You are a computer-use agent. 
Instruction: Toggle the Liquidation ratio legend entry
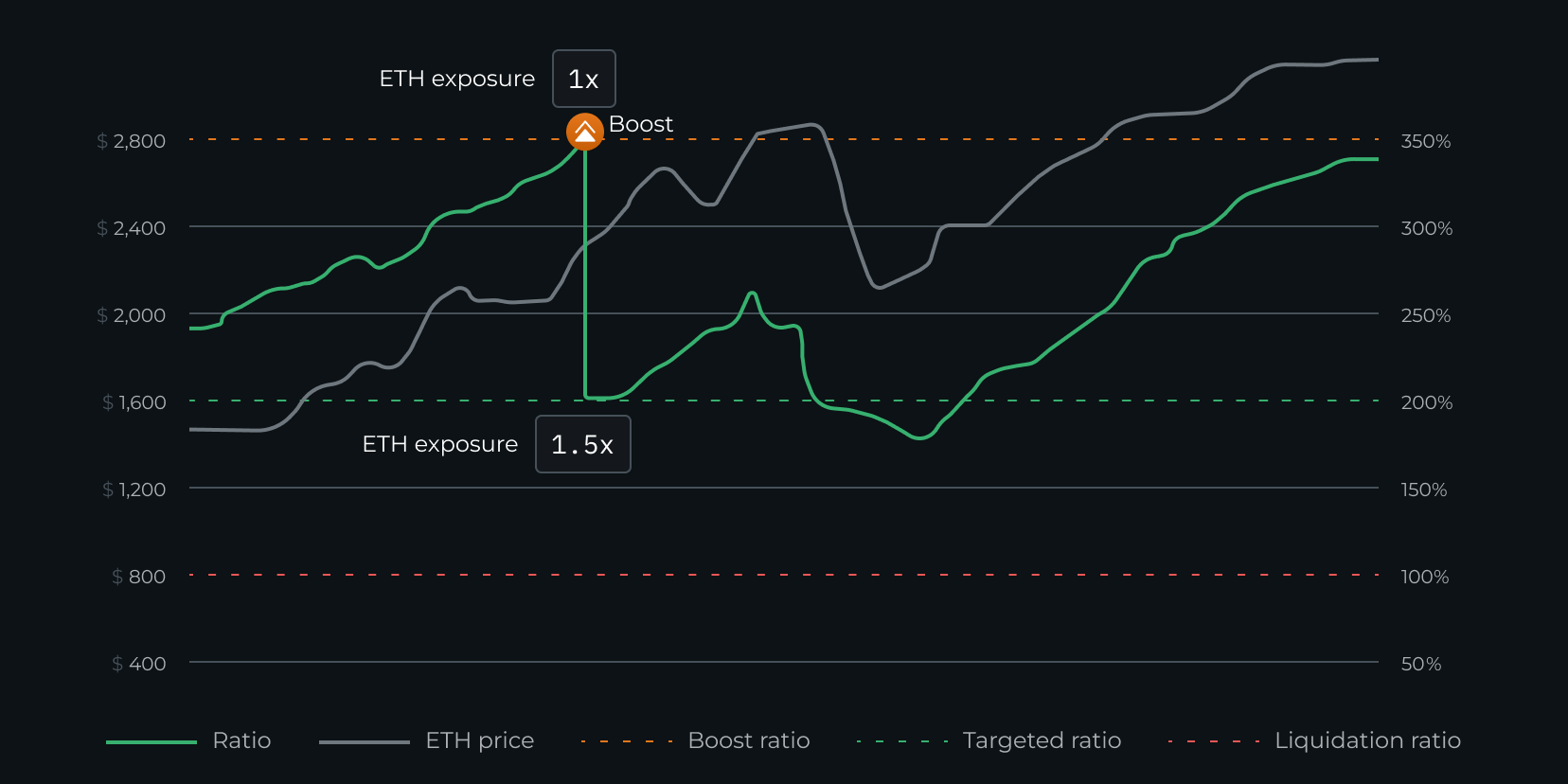(x=1367, y=740)
